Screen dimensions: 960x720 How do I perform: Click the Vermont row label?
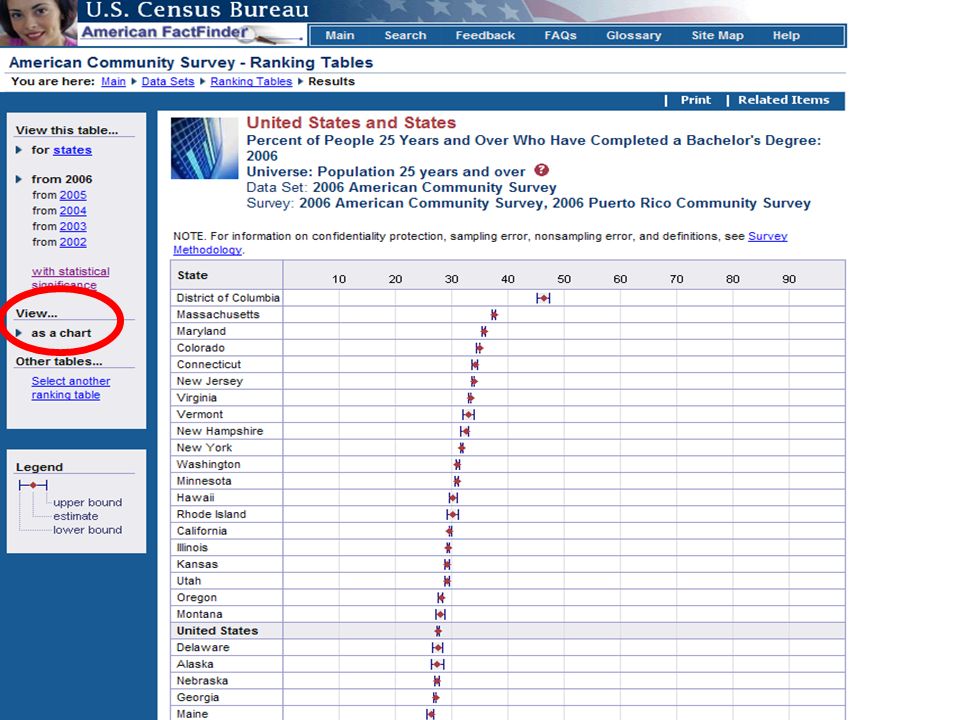click(200, 414)
